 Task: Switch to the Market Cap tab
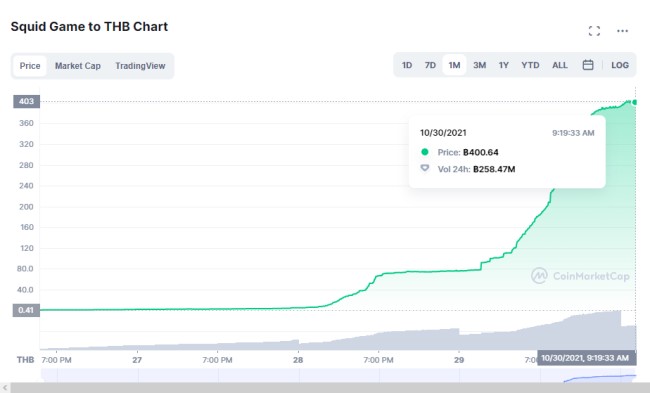(78, 66)
